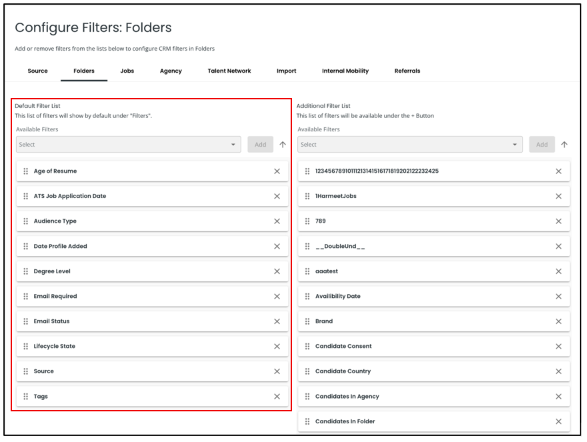Remove the __DoubleUnd__ filter
The width and height of the screenshot is (587, 442).
pos(559,247)
